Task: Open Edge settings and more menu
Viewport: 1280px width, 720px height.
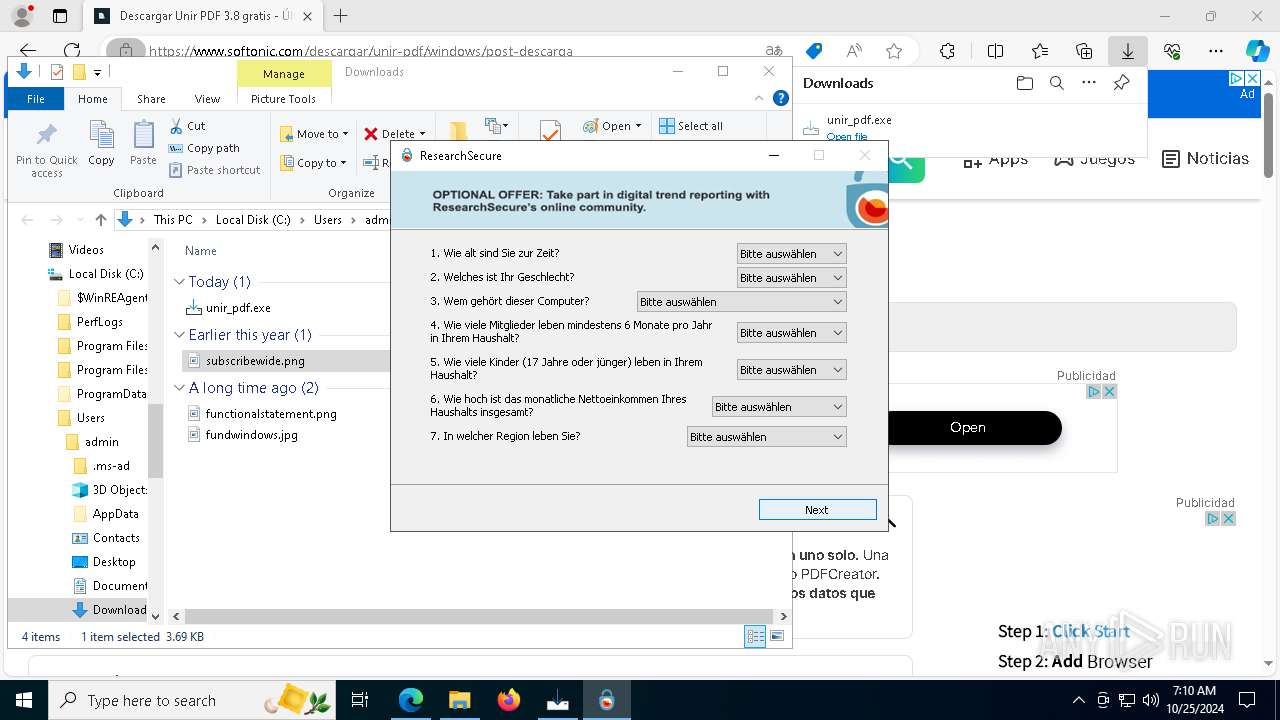Action: [1216, 51]
